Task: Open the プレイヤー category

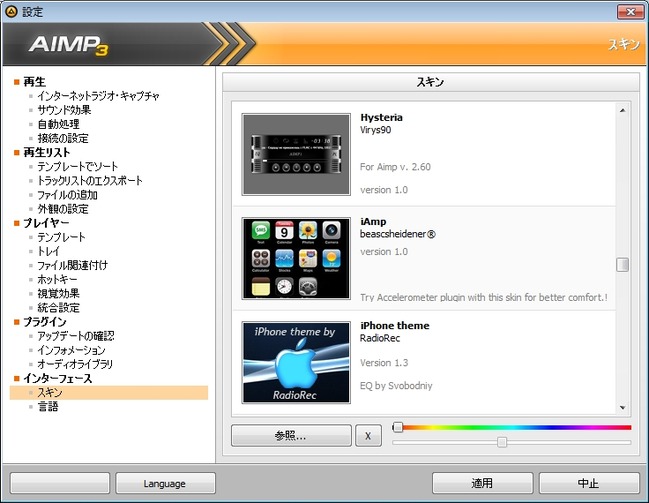Action: 46,223
